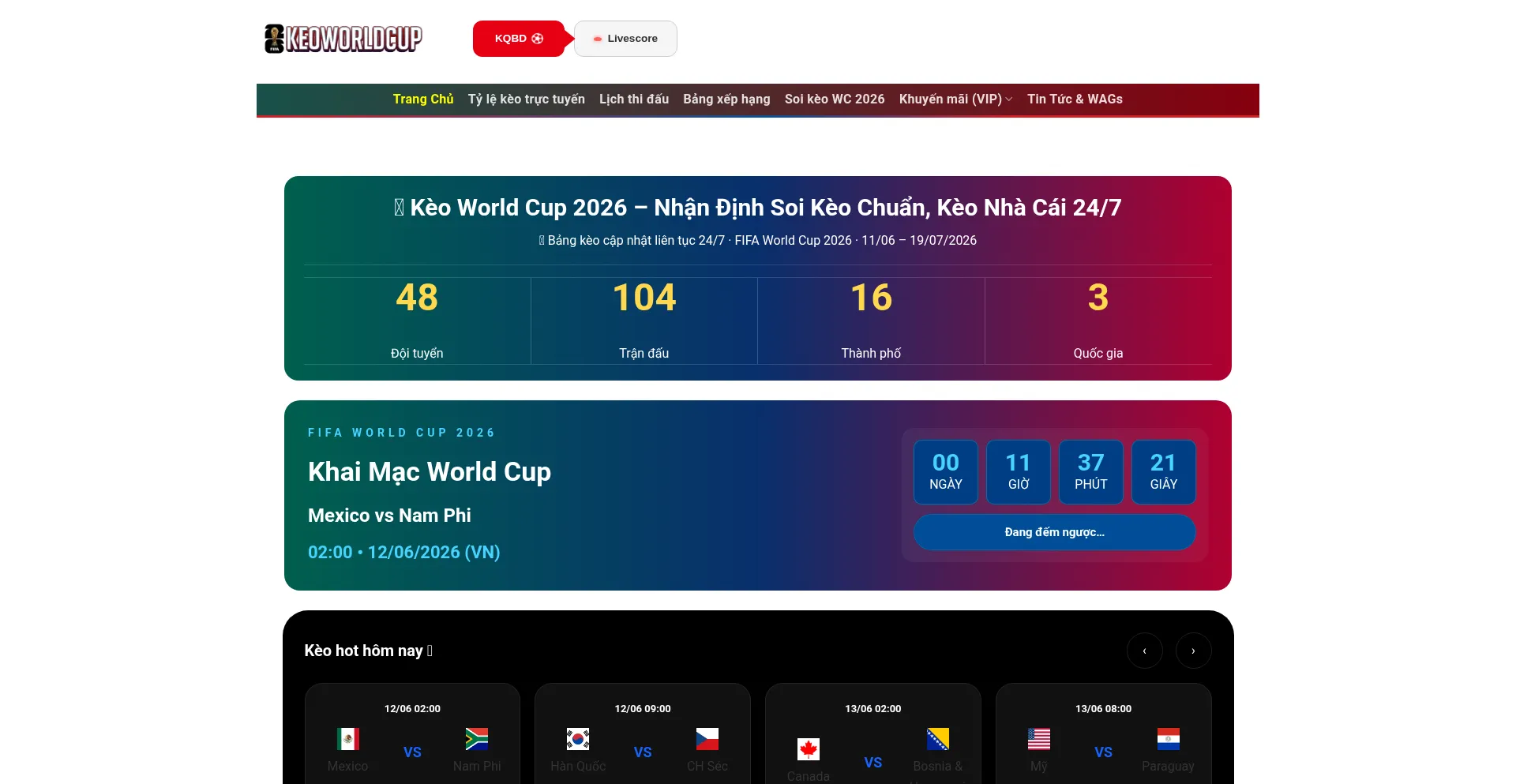Click the Mỹ flag icon
The height and width of the screenshot is (784, 1516).
[1039, 739]
